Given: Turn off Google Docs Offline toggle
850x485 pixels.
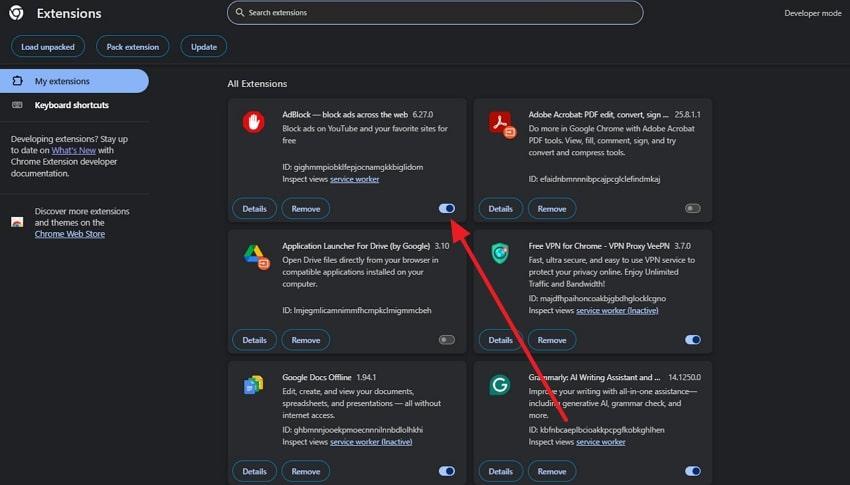Looking at the screenshot, I should coord(447,471).
